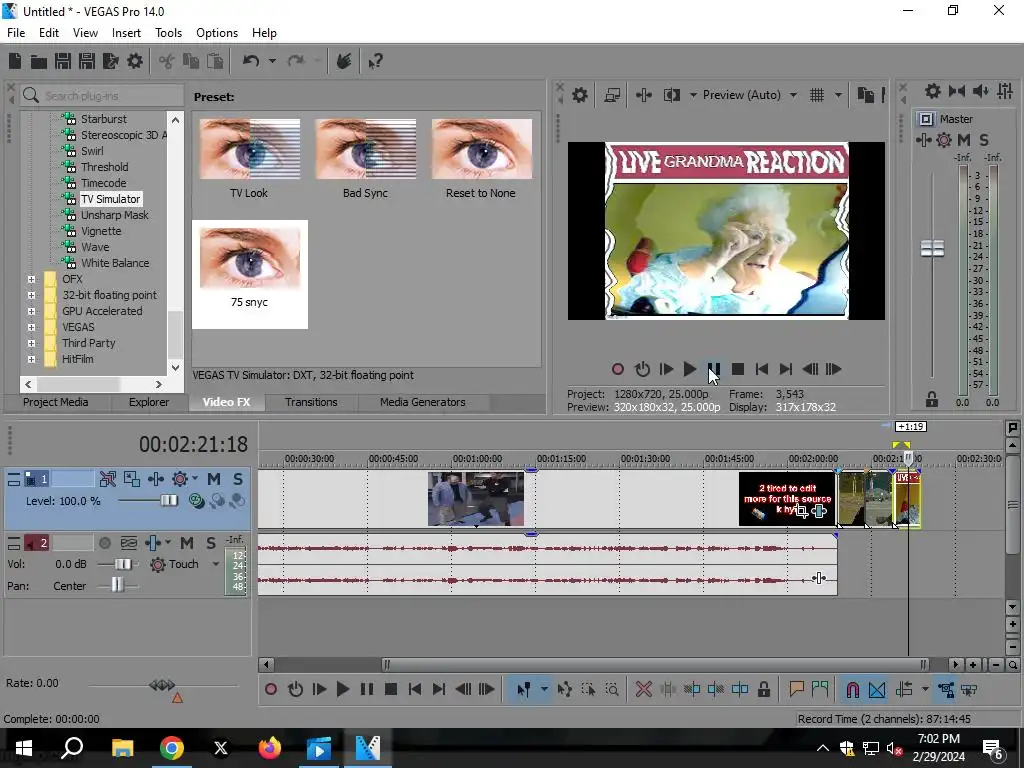Pause playback in the video preview
This screenshot has height=768, width=1024.
point(714,370)
